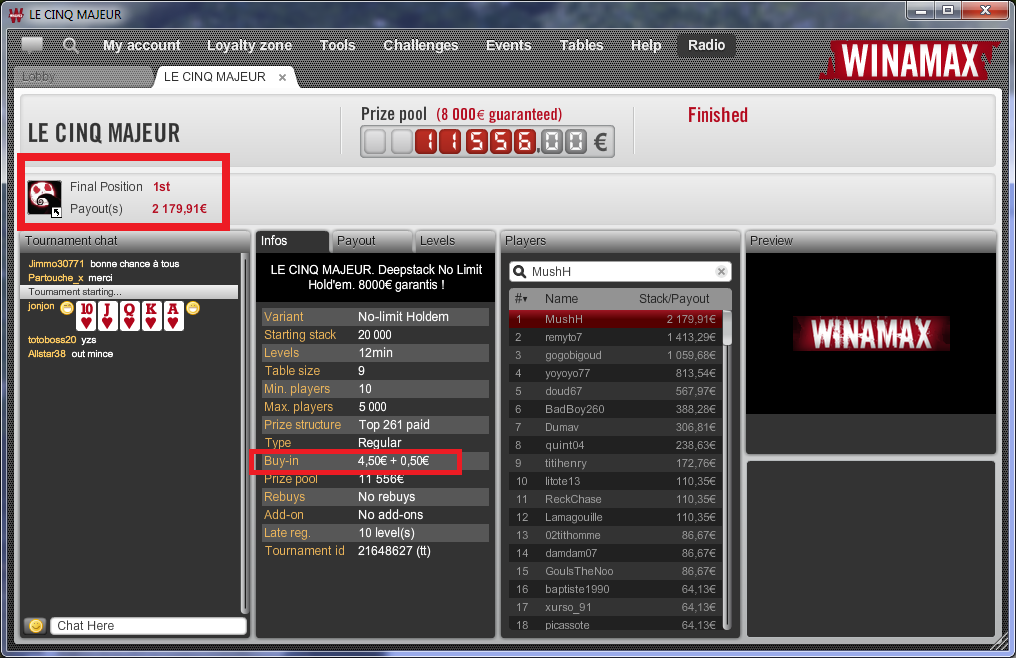
Task: Select player row BadBoy260
Action: 616,409
